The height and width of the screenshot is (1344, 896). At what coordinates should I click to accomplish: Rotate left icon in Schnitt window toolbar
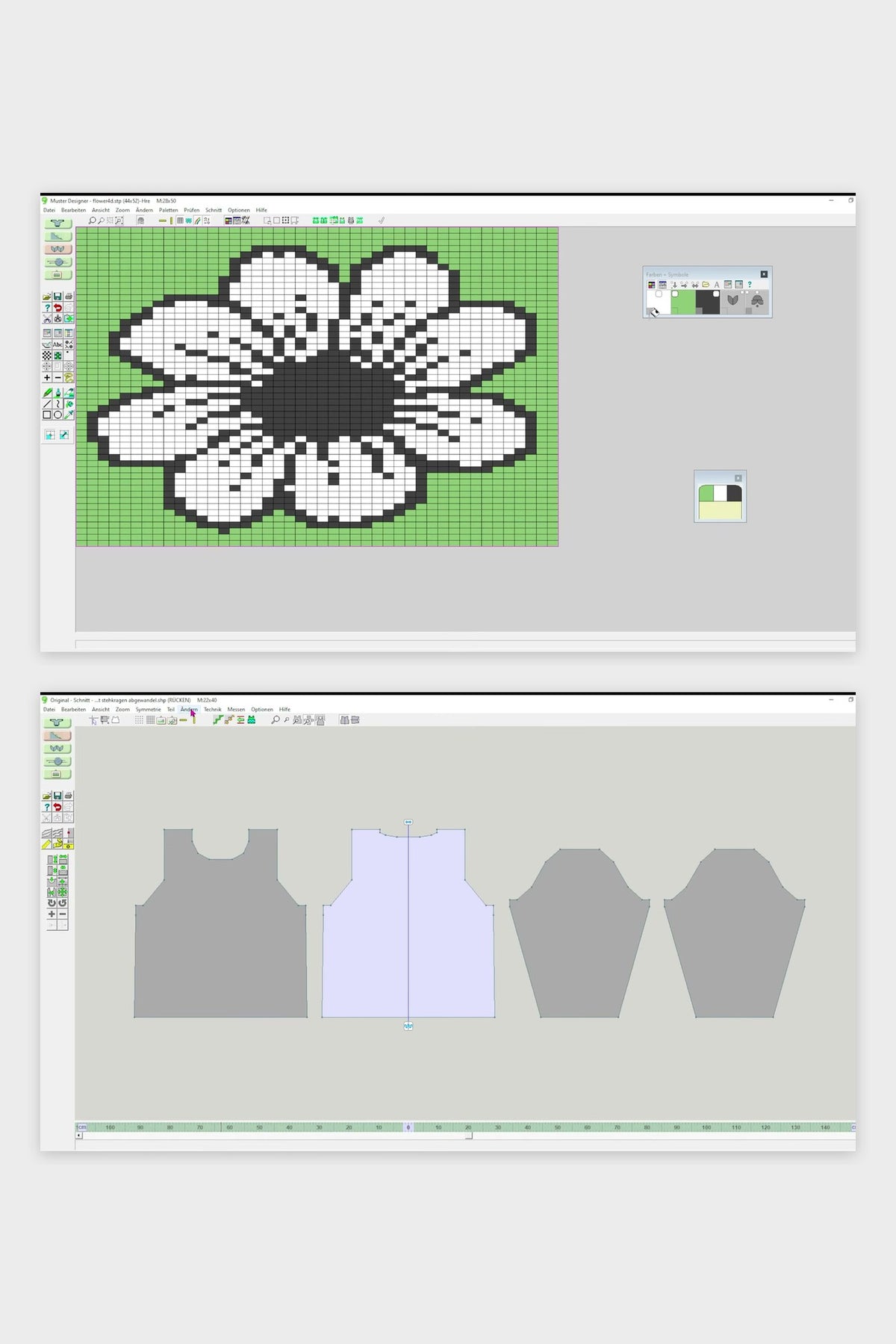pyautogui.click(x=52, y=902)
